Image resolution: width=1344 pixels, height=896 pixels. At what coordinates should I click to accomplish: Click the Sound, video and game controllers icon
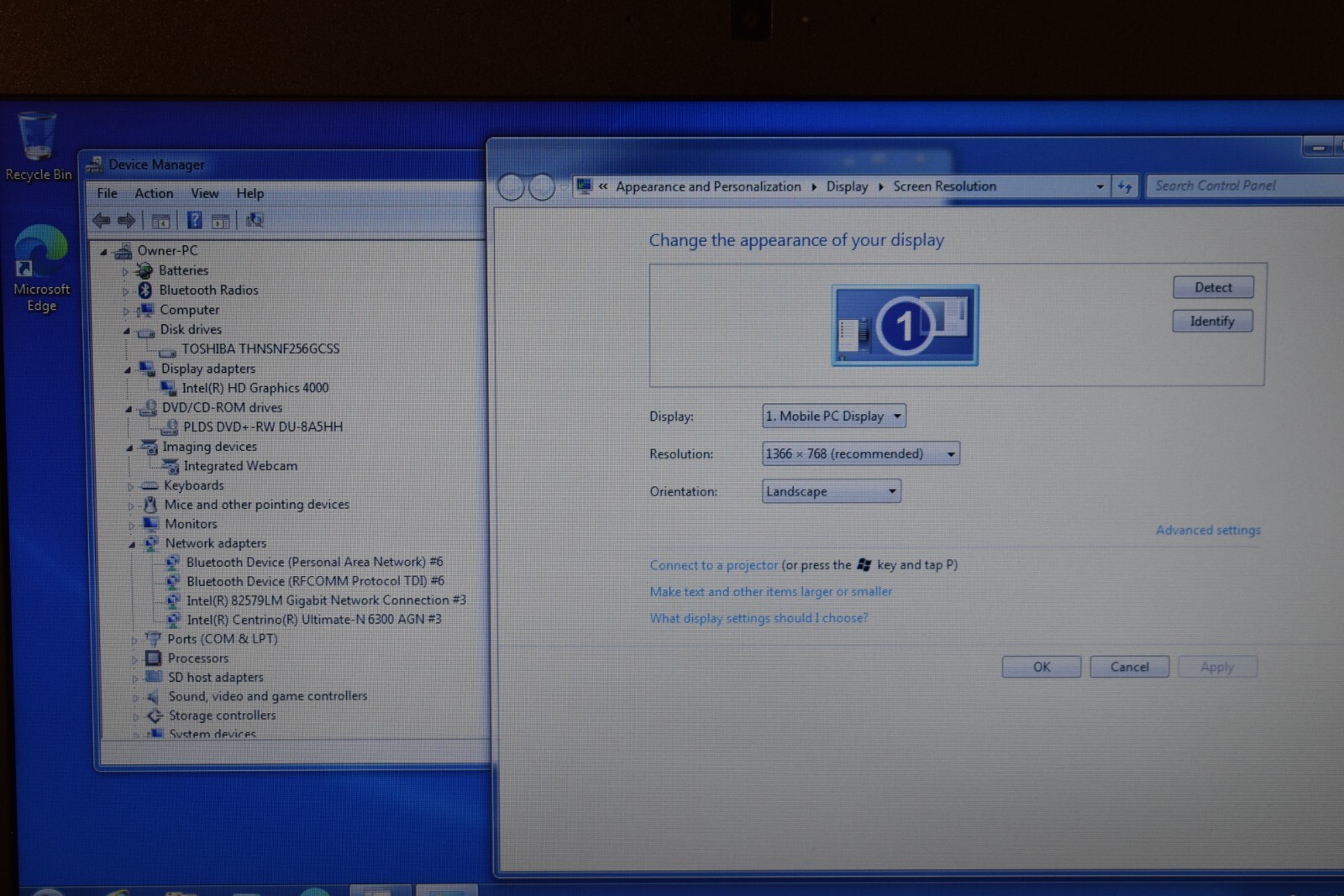click(x=153, y=697)
